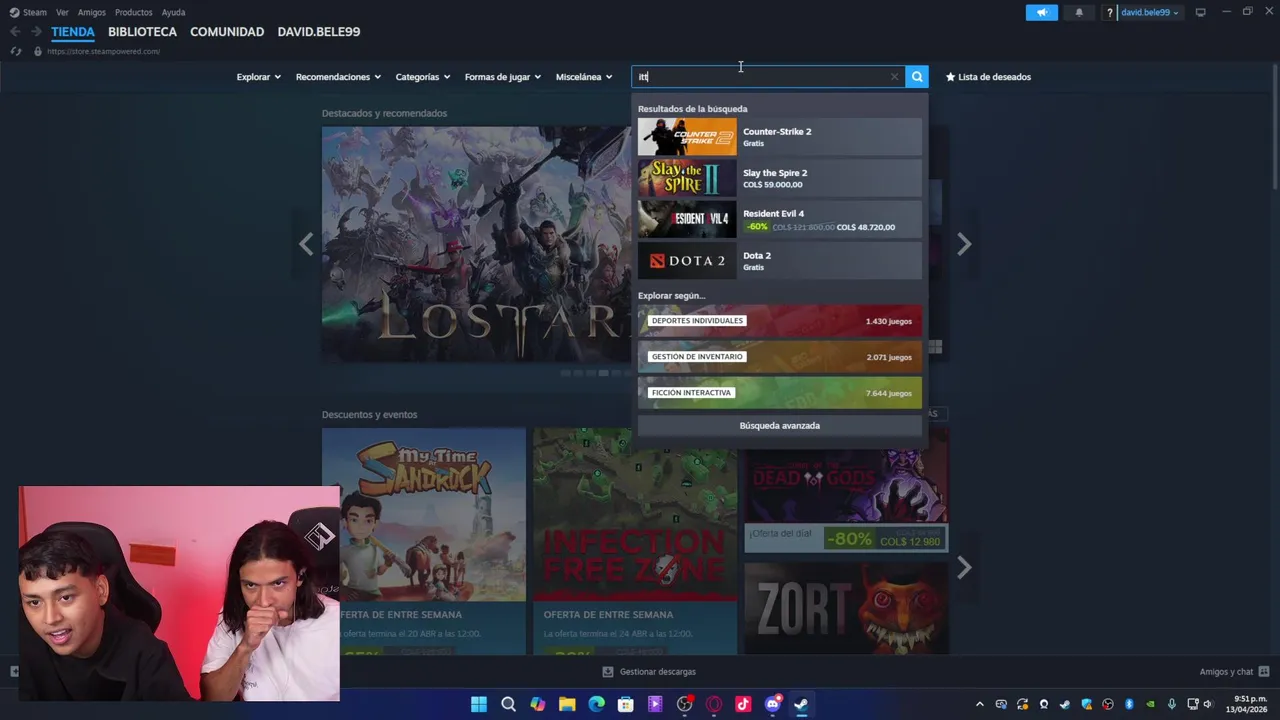
Task: Open david.bele99 account dropdown
Action: coord(1150,13)
